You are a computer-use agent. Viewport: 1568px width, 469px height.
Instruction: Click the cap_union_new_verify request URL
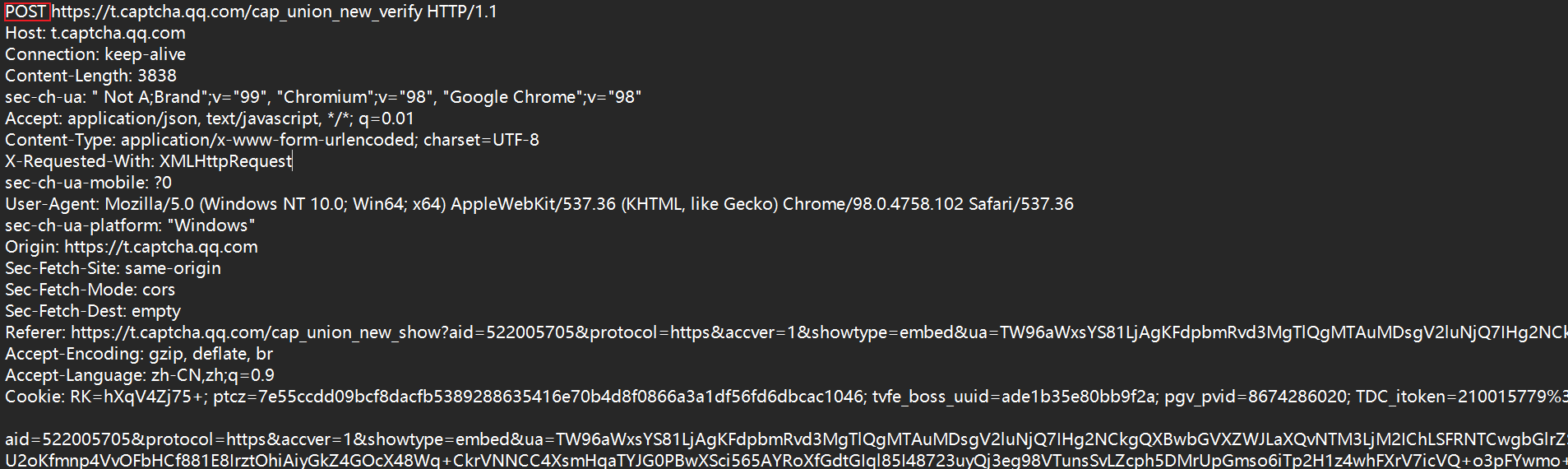coord(237,12)
